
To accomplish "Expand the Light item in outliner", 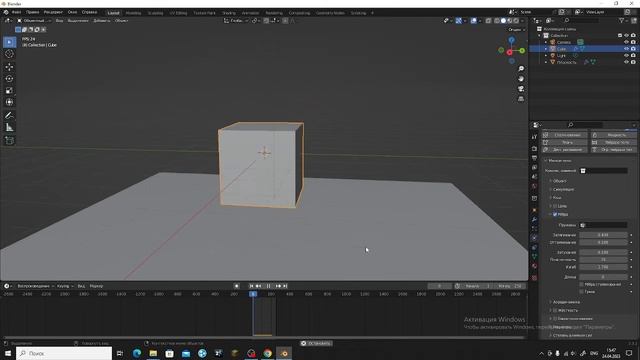I will click(x=546, y=56).
